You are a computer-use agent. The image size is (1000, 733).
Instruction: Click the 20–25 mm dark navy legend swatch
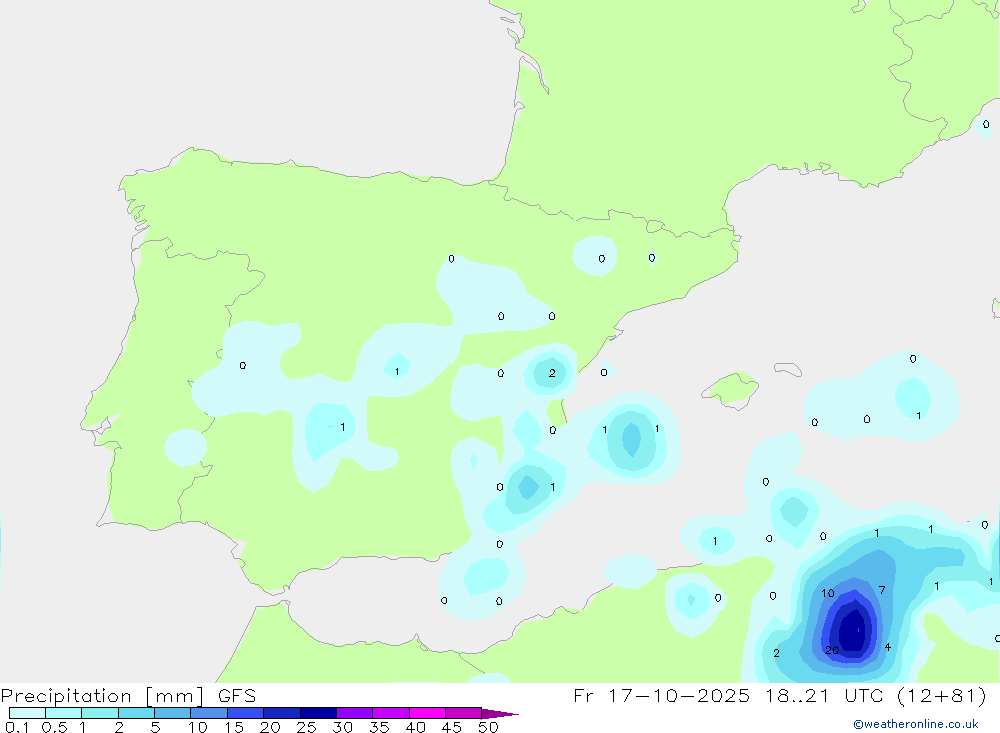tap(282, 713)
